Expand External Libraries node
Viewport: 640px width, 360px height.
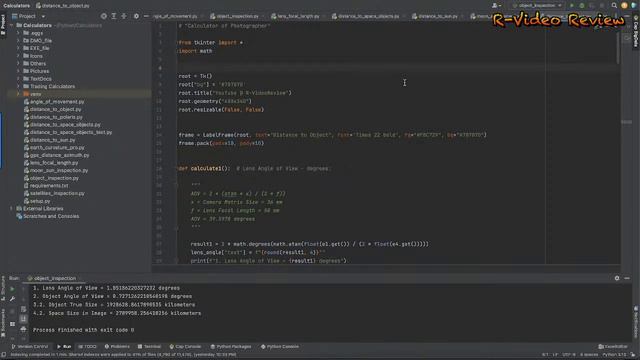11,209
